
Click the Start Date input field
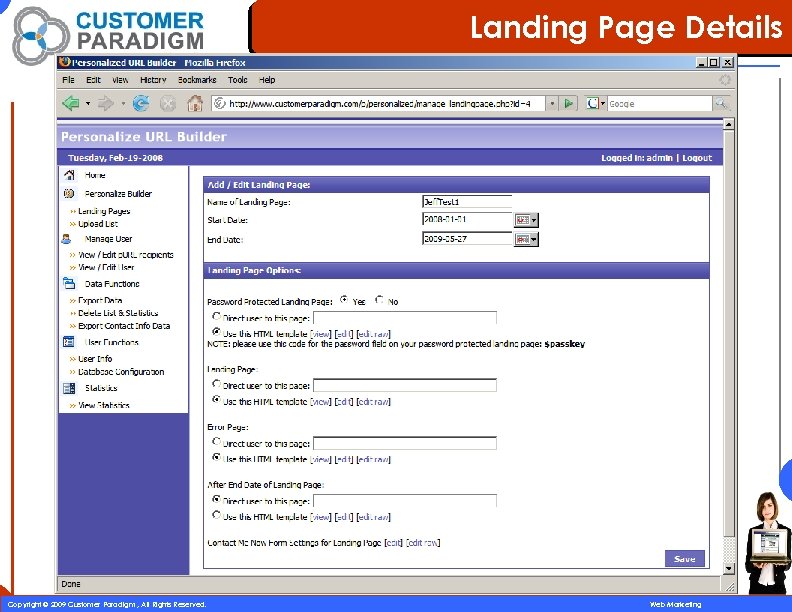click(x=467, y=220)
